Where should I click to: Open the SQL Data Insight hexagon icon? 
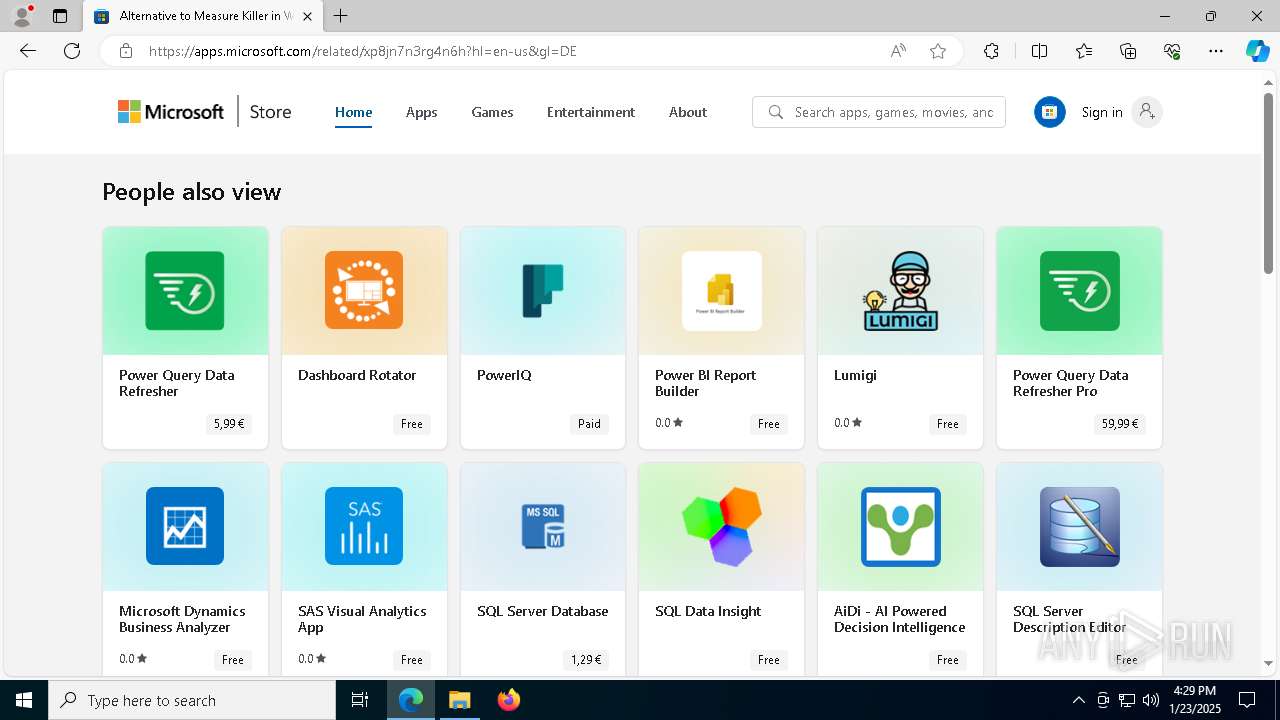(721, 526)
